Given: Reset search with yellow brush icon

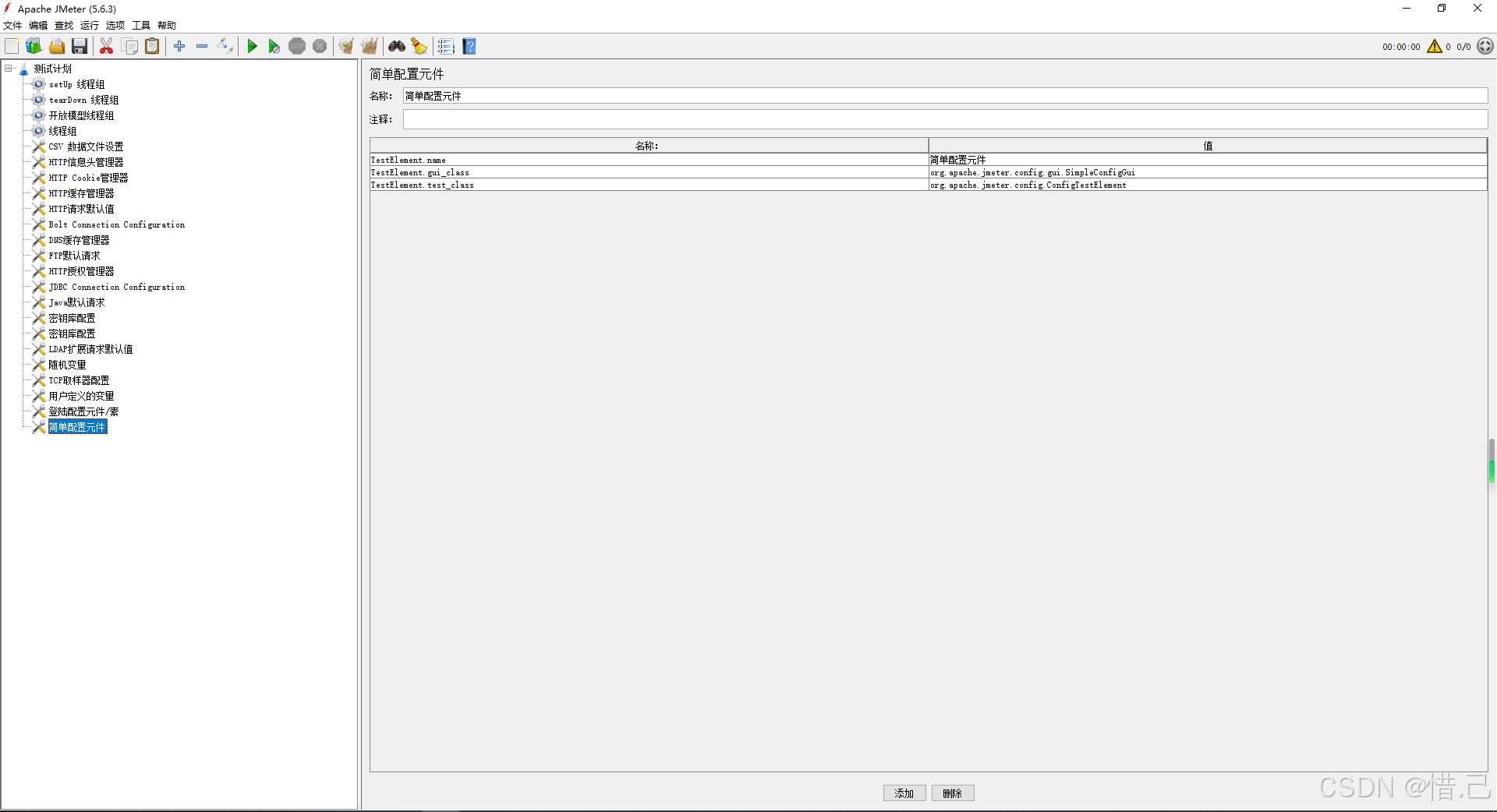Looking at the screenshot, I should click(419, 47).
